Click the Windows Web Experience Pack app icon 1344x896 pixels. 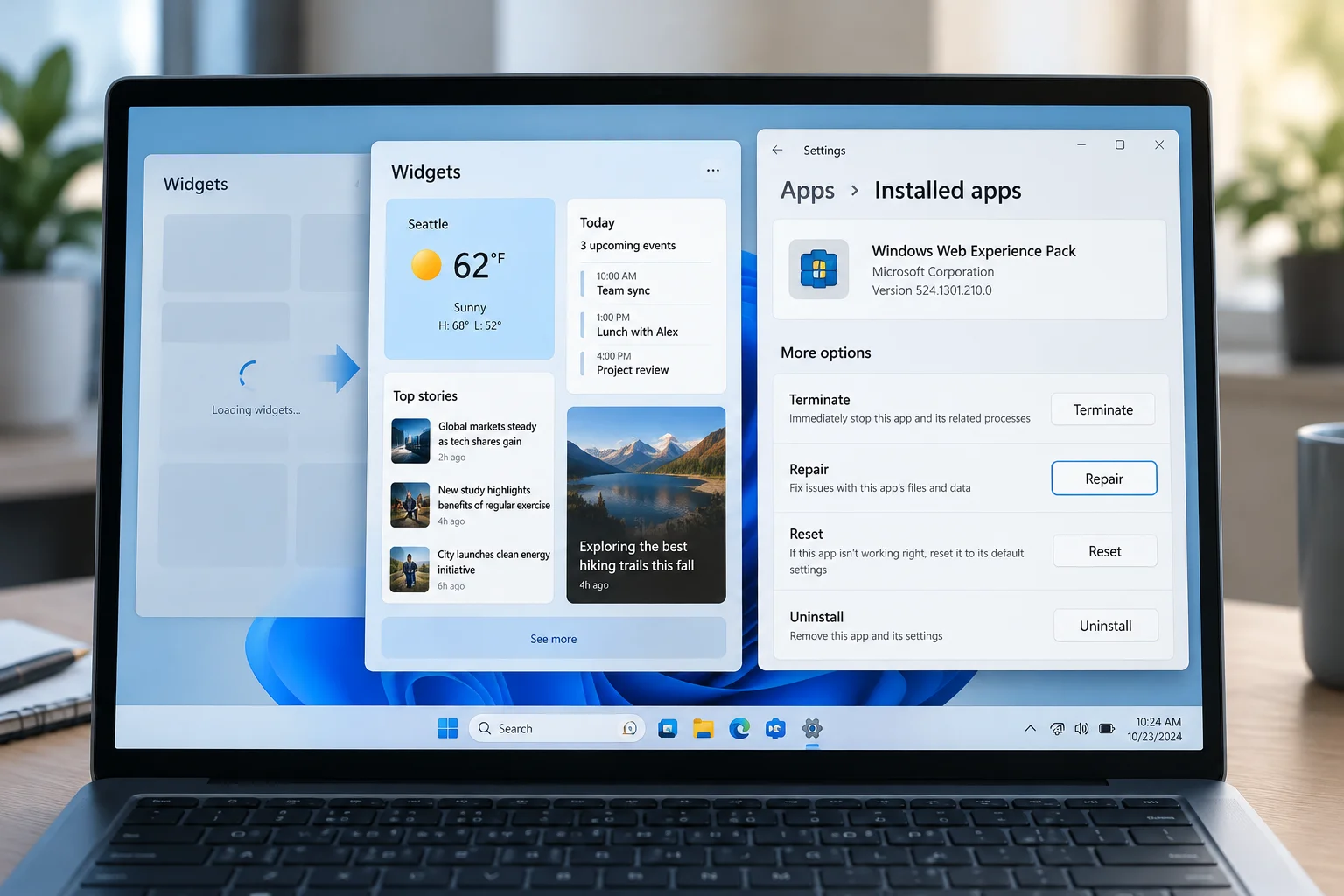819,269
